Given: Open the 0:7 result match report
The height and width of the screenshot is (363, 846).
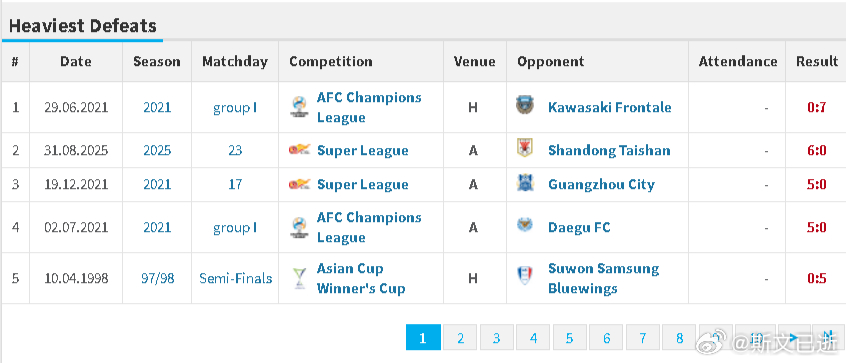Looking at the screenshot, I should click(x=816, y=107).
